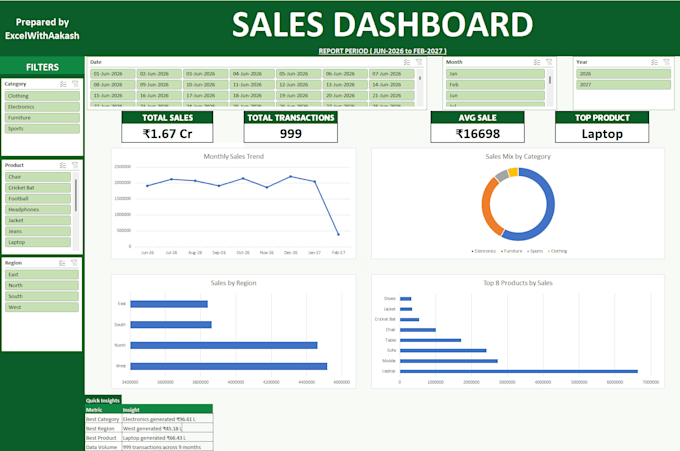
Task: Click the Mobile bar in Top 8 Products
Action: [448, 361]
